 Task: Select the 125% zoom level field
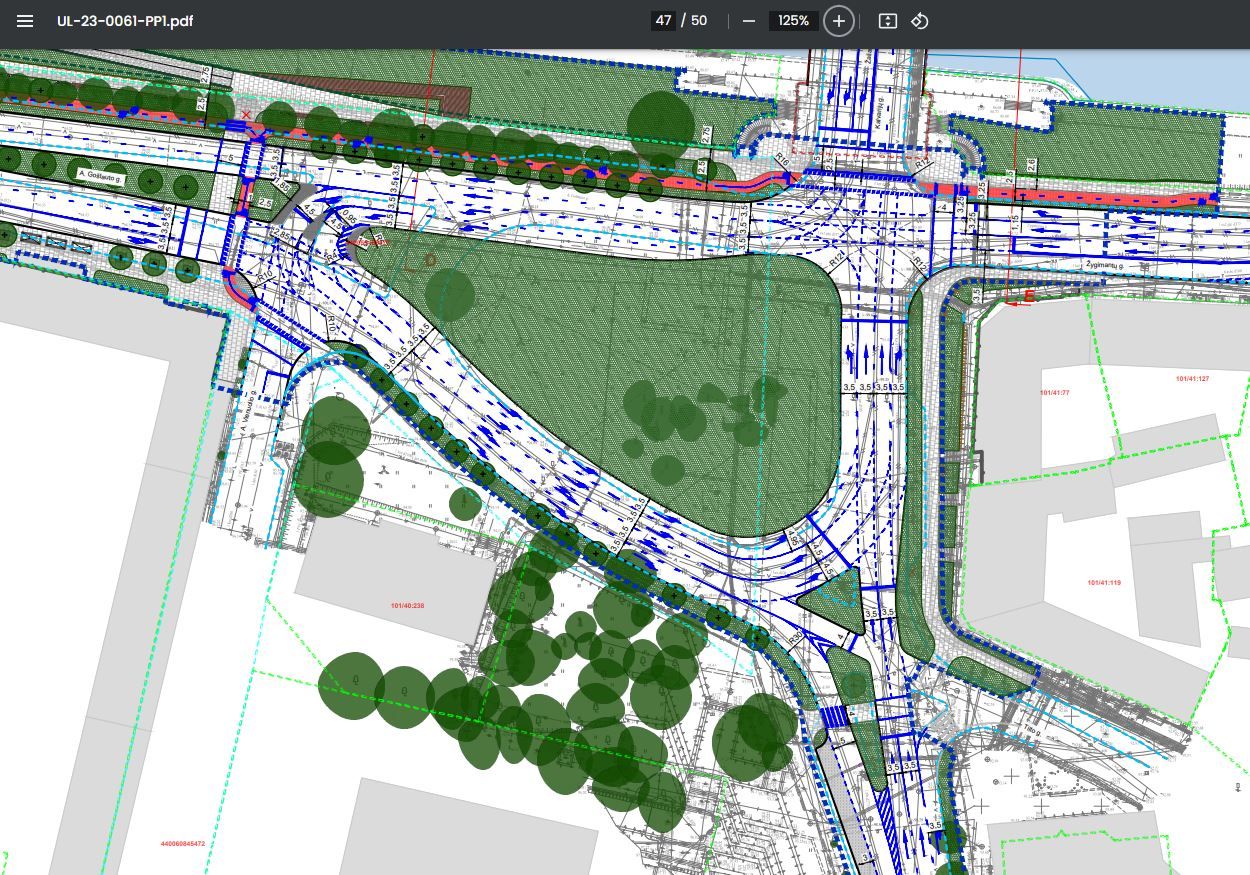point(793,21)
